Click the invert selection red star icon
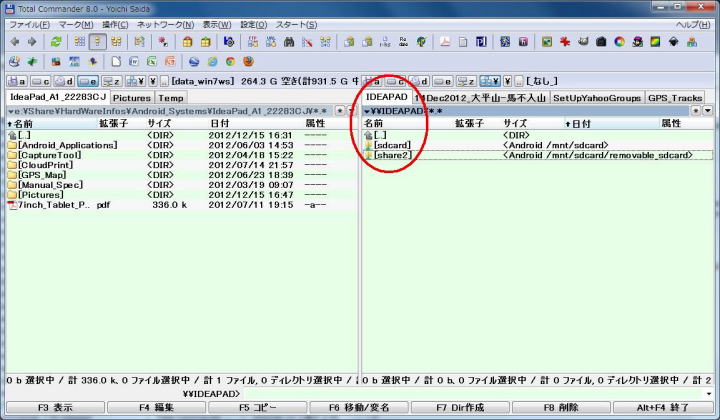The height and width of the screenshot is (420, 720). point(163,42)
